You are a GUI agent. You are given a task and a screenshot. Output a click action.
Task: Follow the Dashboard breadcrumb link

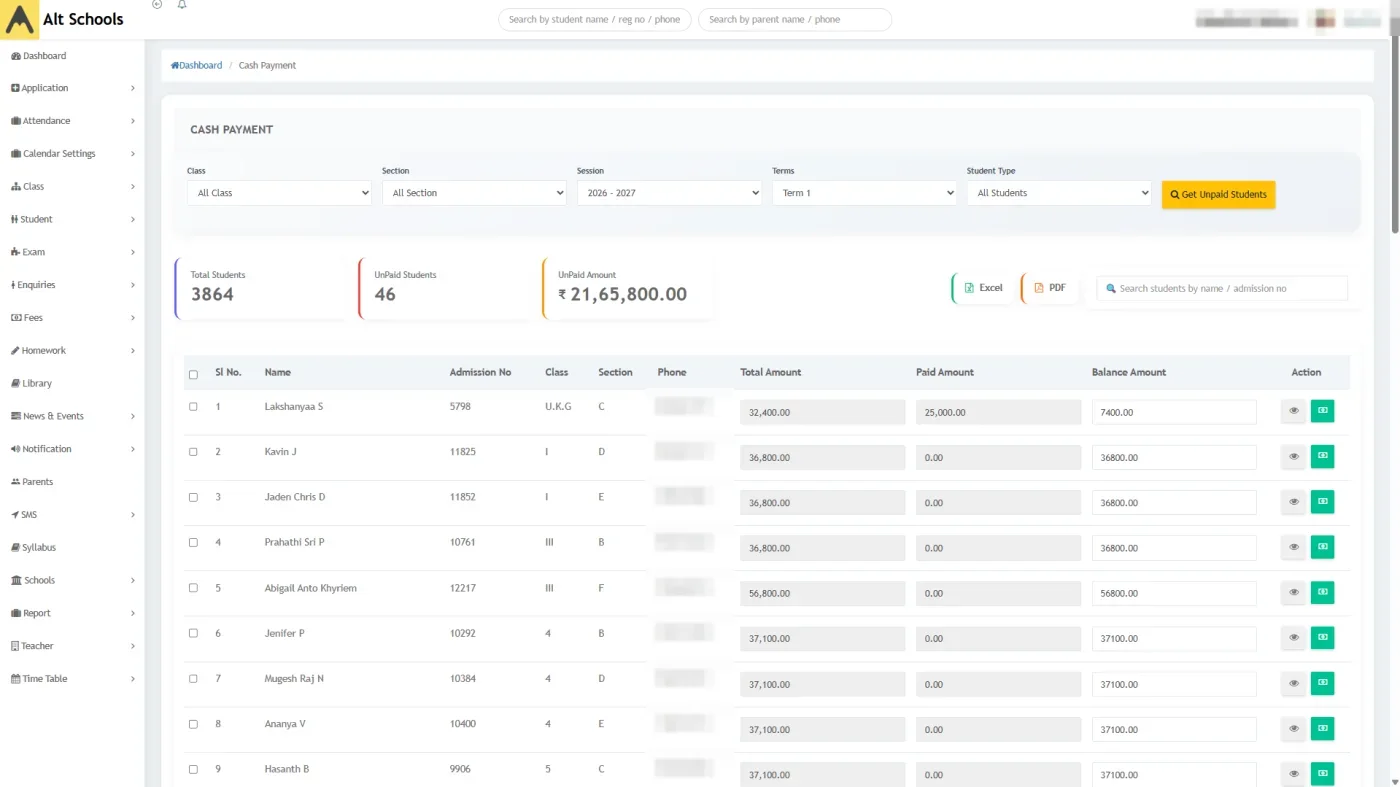coord(197,65)
